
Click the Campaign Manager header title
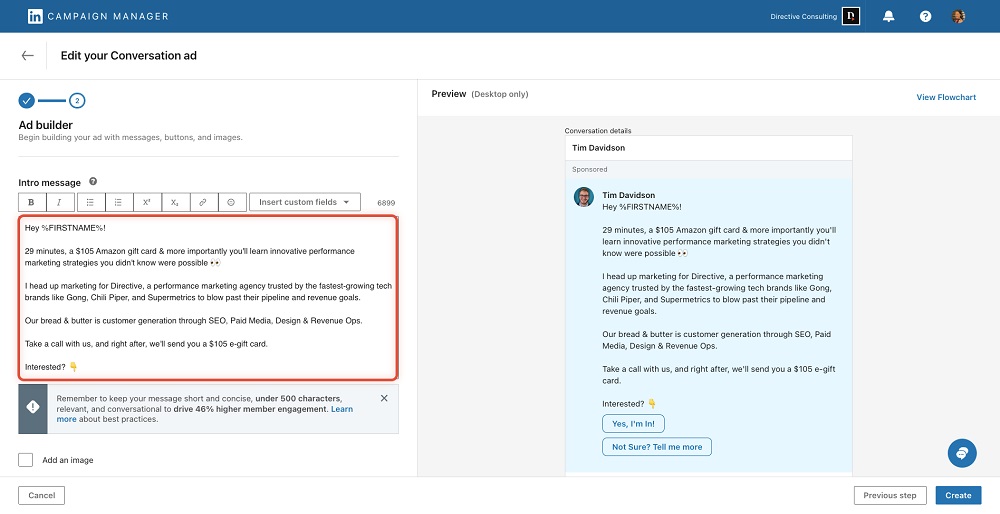(108, 17)
